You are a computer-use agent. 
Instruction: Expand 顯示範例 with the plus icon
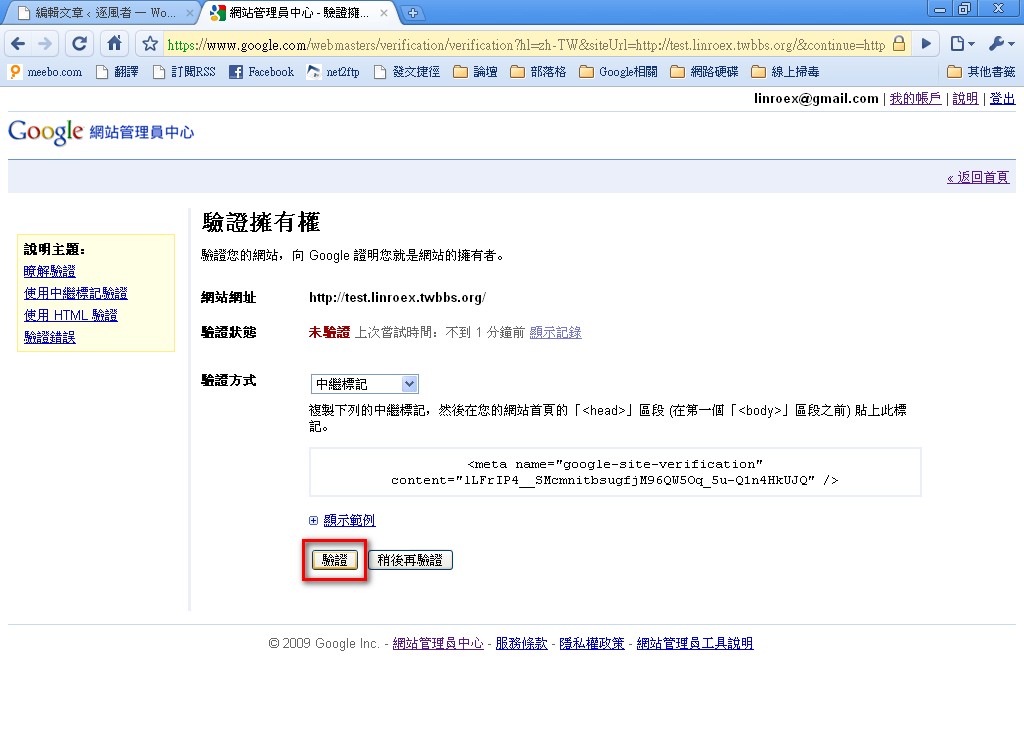click(313, 521)
